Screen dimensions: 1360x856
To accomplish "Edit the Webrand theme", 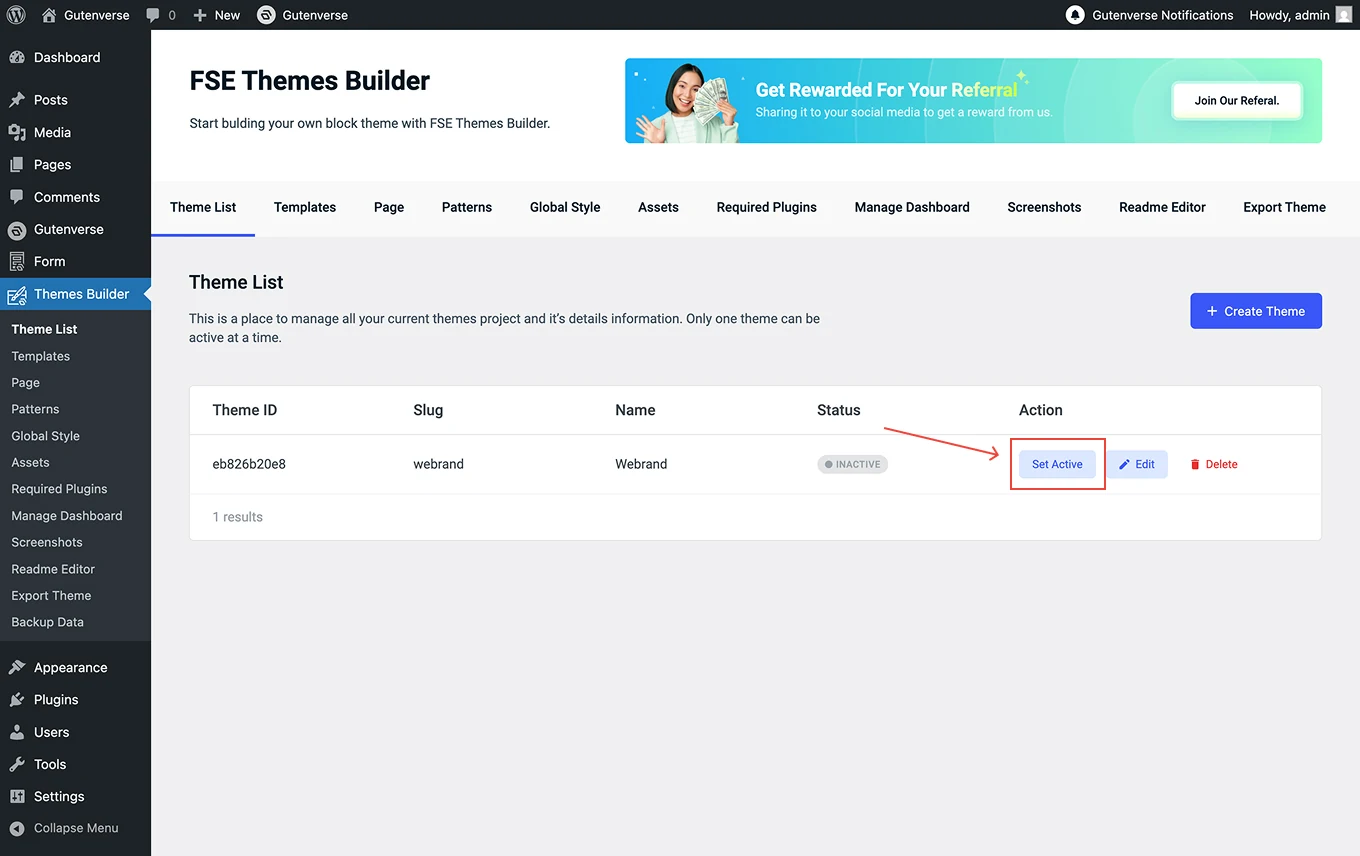I will click(1137, 464).
